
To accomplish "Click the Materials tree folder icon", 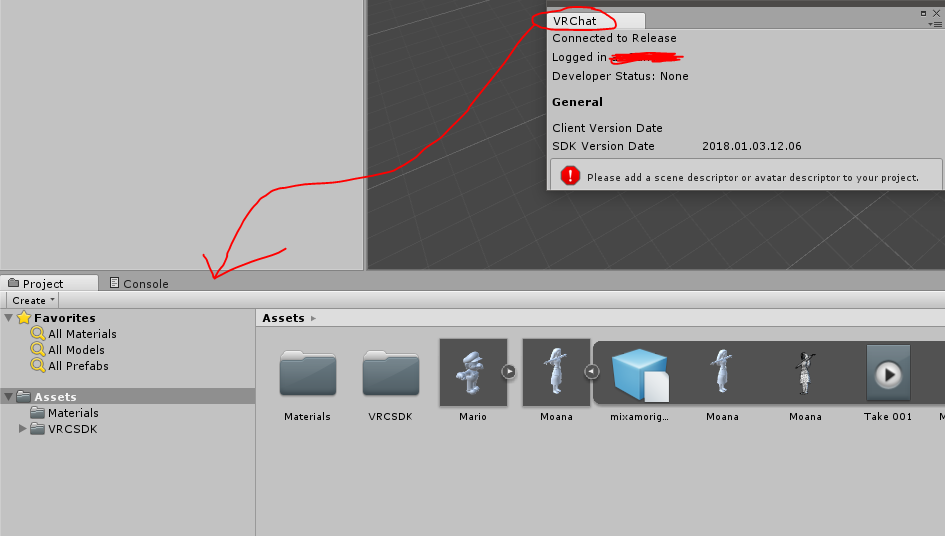I will (37, 412).
